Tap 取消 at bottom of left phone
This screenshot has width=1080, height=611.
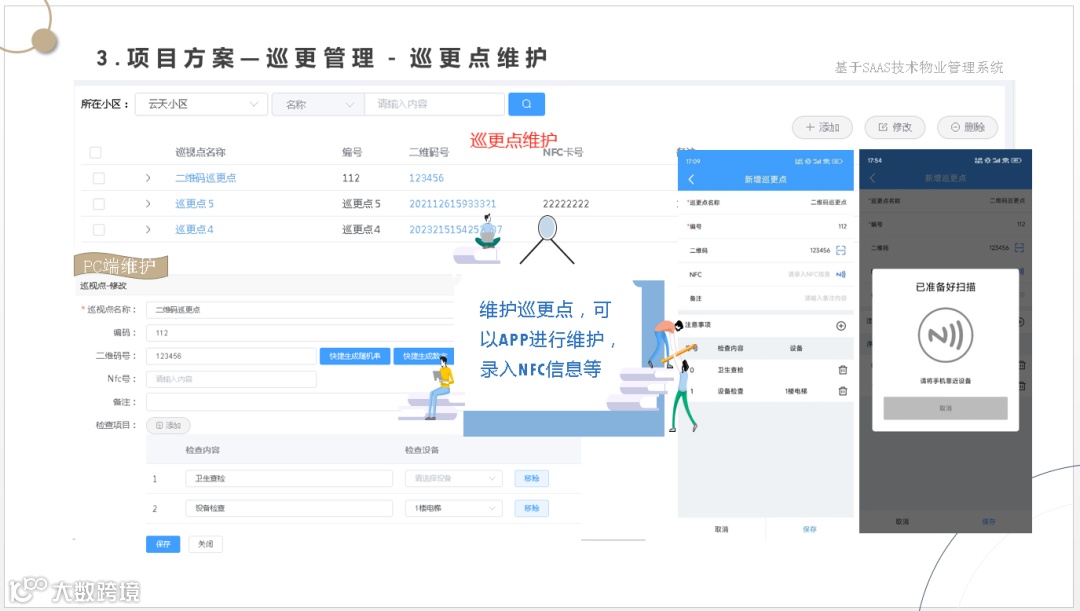point(721,530)
